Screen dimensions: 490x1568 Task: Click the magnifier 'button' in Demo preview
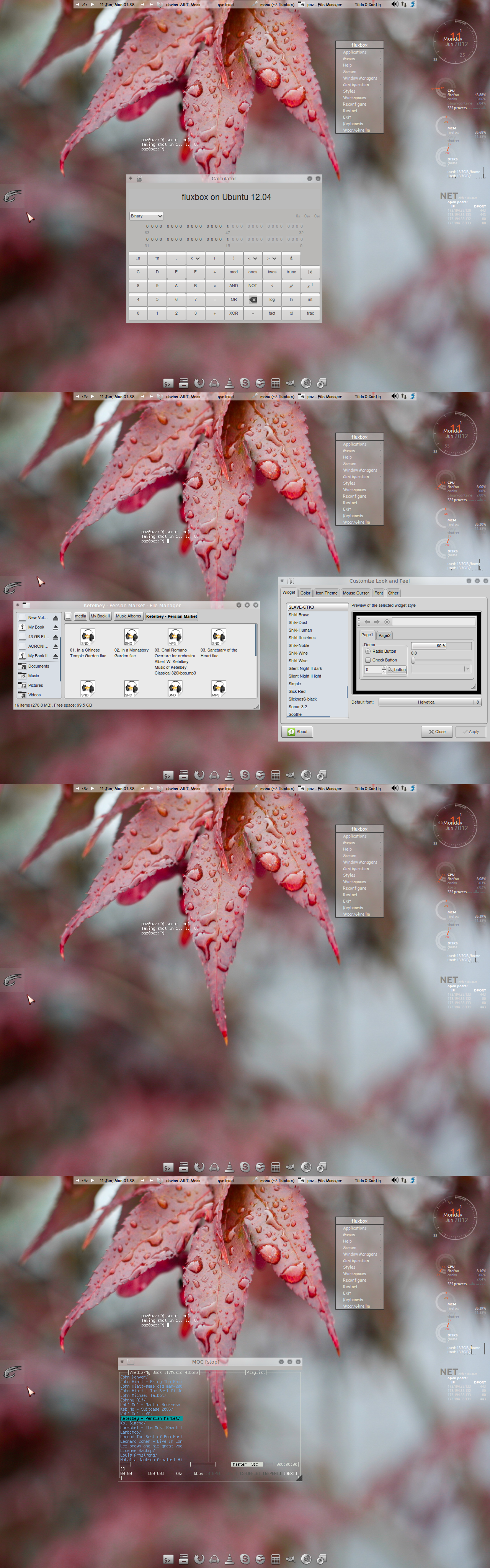pos(396,670)
